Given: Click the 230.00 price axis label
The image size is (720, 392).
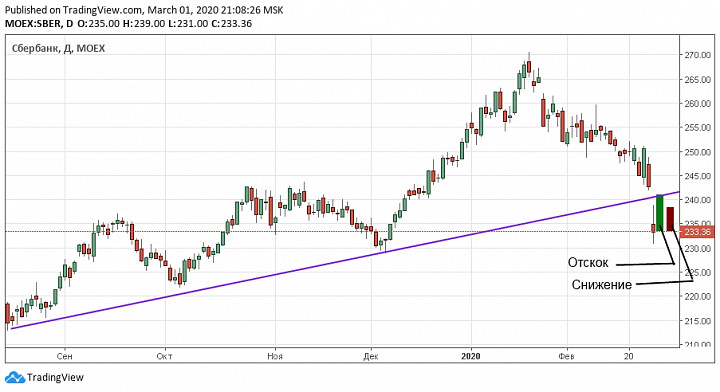Looking at the screenshot, I should pos(698,248).
